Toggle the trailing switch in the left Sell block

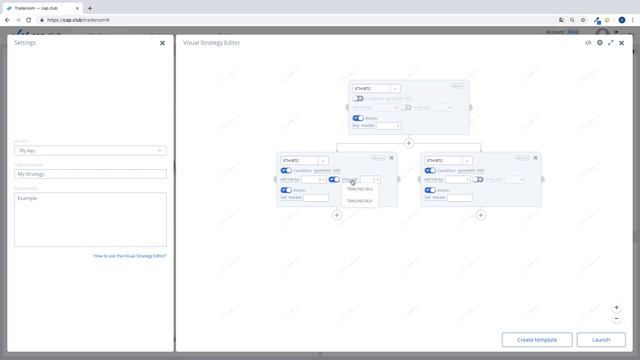pos(334,179)
